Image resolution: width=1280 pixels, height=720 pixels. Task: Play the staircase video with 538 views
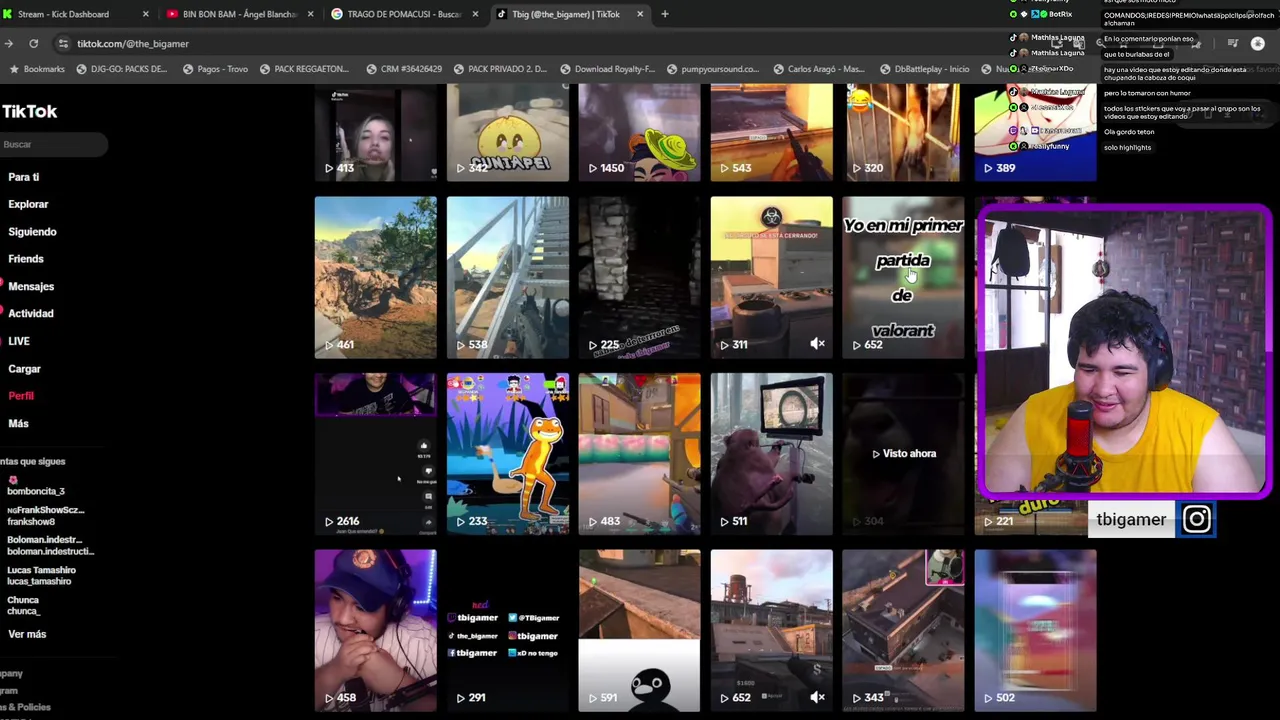click(507, 277)
